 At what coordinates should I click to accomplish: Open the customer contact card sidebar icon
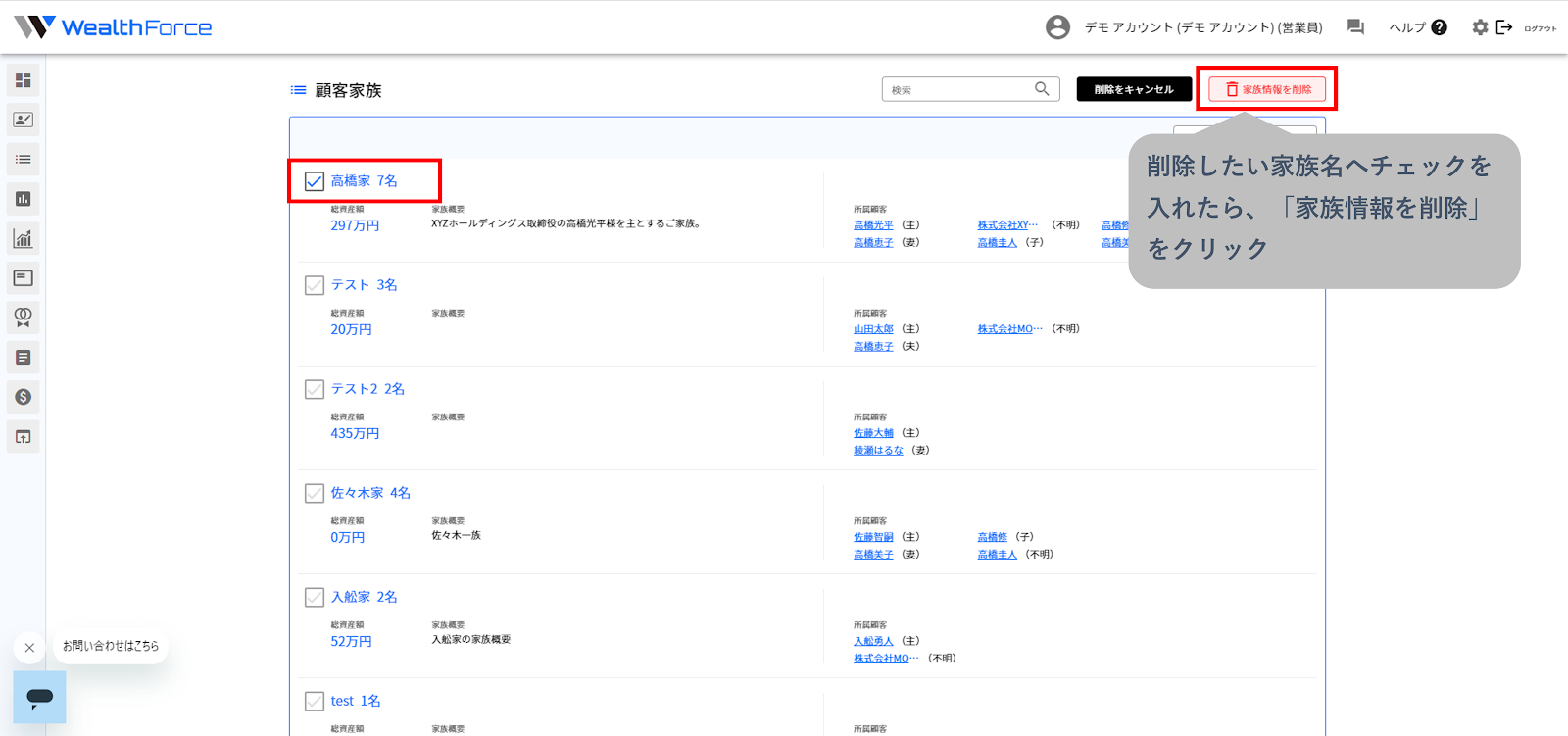tap(24, 120)
